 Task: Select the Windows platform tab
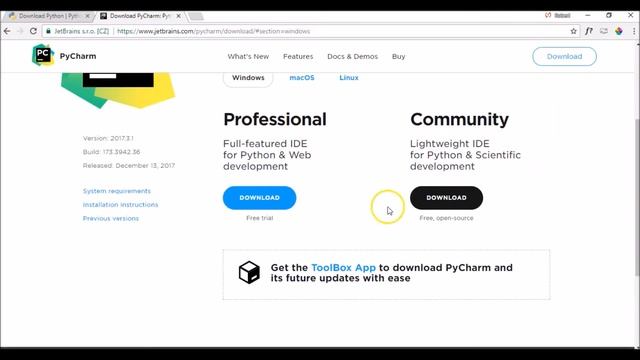(248, 78)
